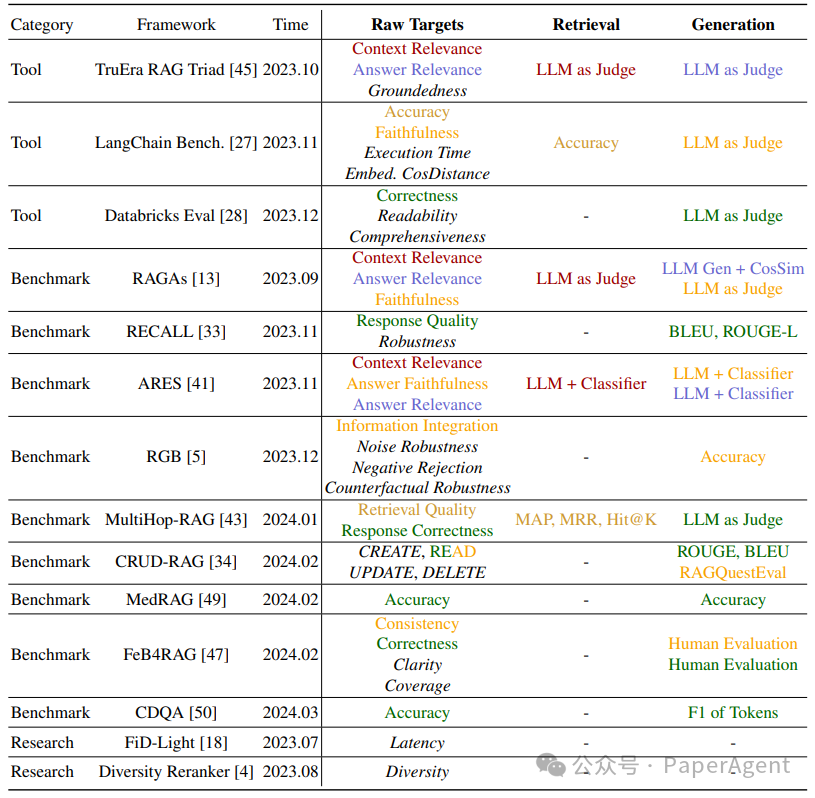Click '2023.07' time cell for FiD-Light
The height and width of the screenshot is (798, 815).
click(x=291, y=743)
